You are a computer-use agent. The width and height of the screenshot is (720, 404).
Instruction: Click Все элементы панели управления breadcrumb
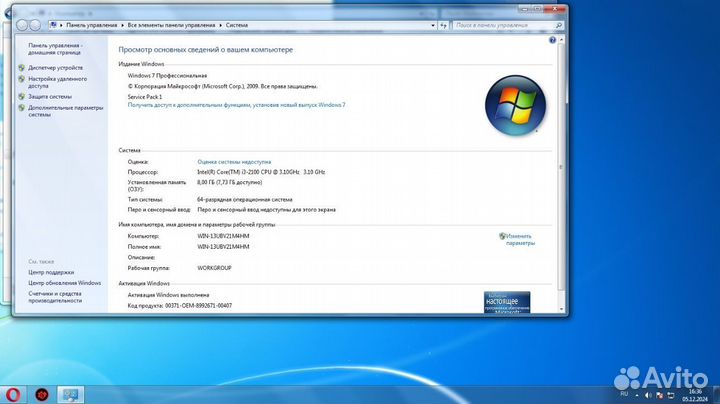click(x=171, y=25)
